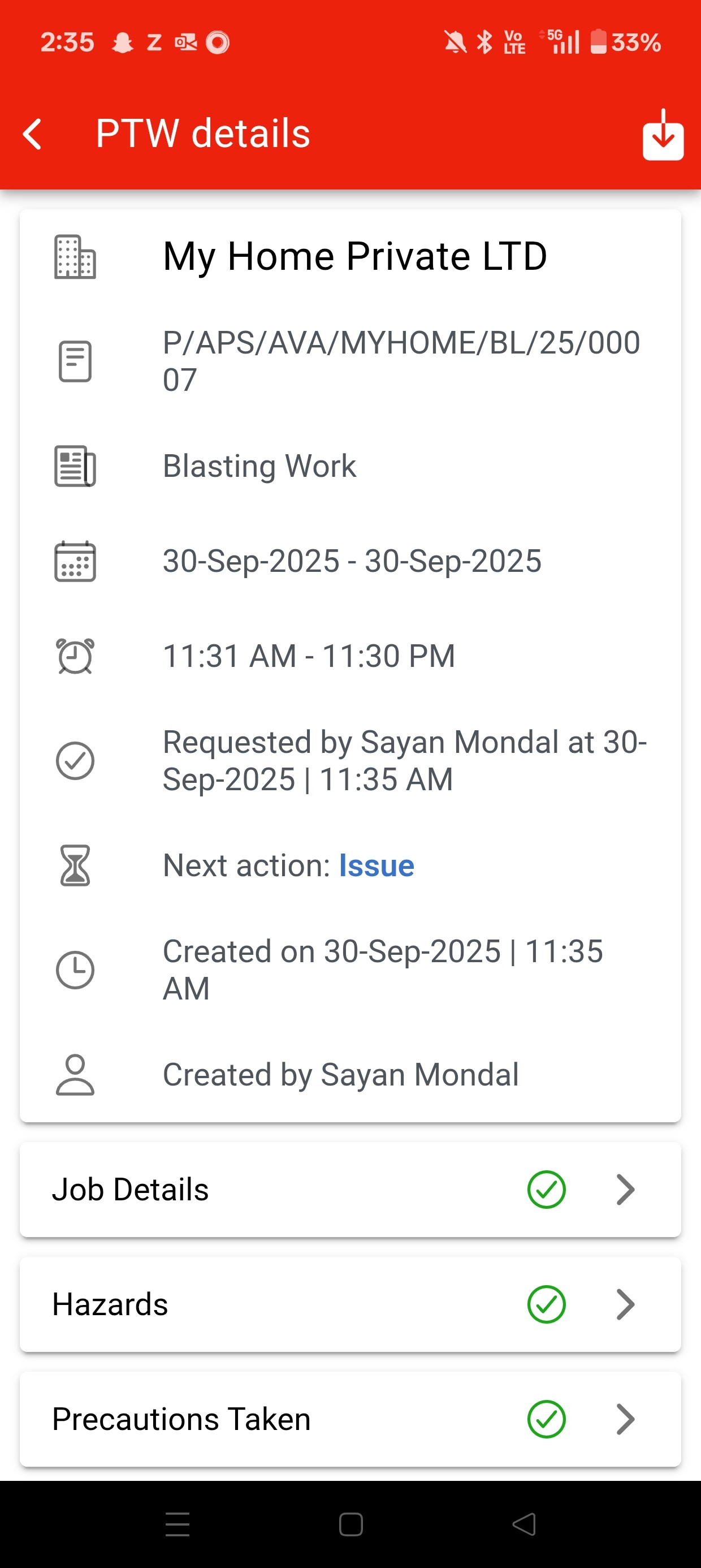Tap Precautions Taken green check mark
Image resolution: width=701 pixels, height=1568 pixels.
[x=546, y=1419]
